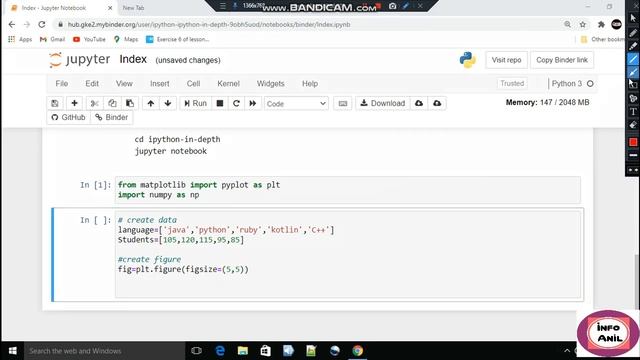Click the Search the web and Windows box
The height and width of the screenshot is (360, 640).
(x=104, y=351)
